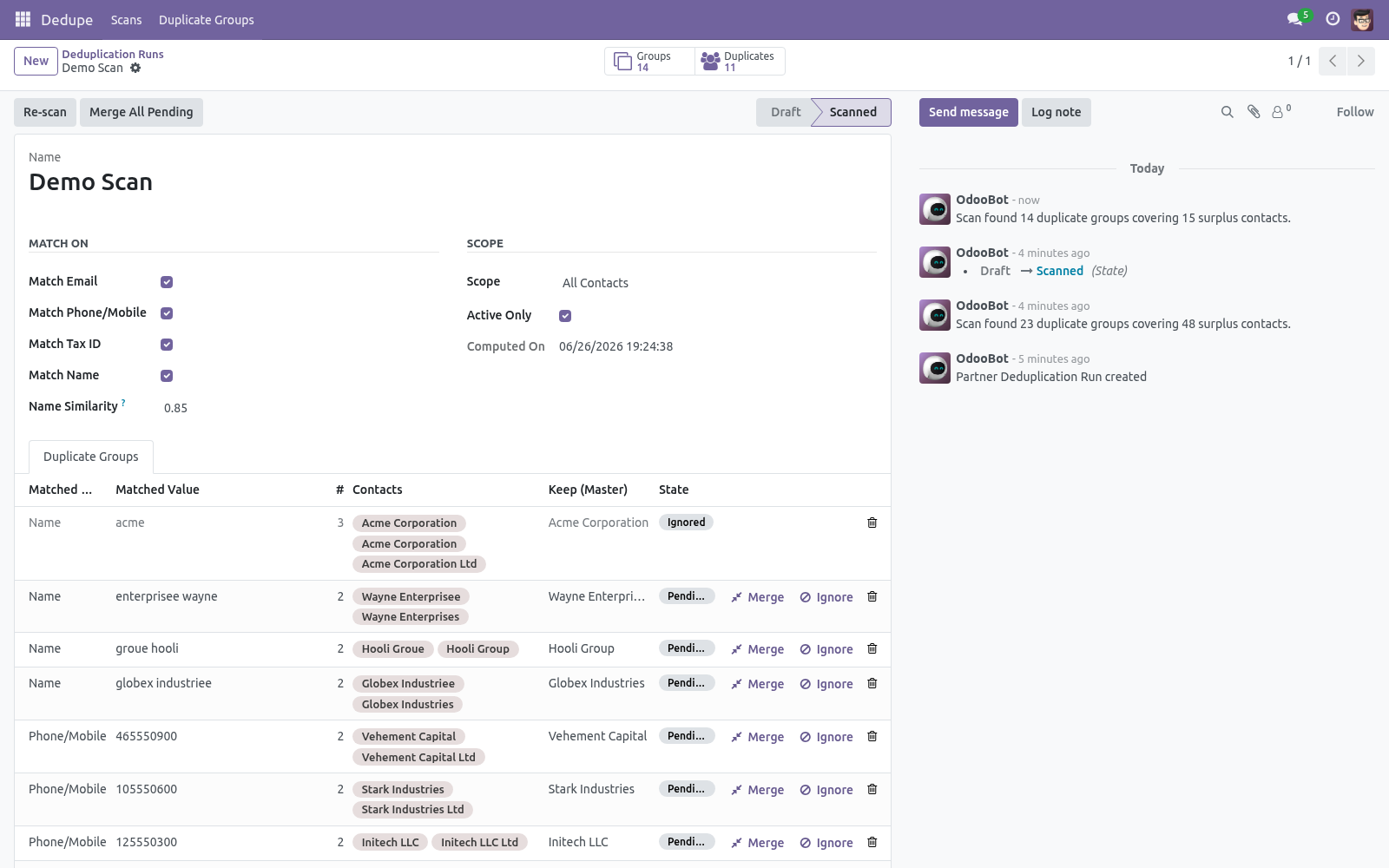Image resolution: width=1389 pixels, height=868 pixels.
Task: Open the gear actions menu beside Demo Scan
Action: click(x=135, y=68)
